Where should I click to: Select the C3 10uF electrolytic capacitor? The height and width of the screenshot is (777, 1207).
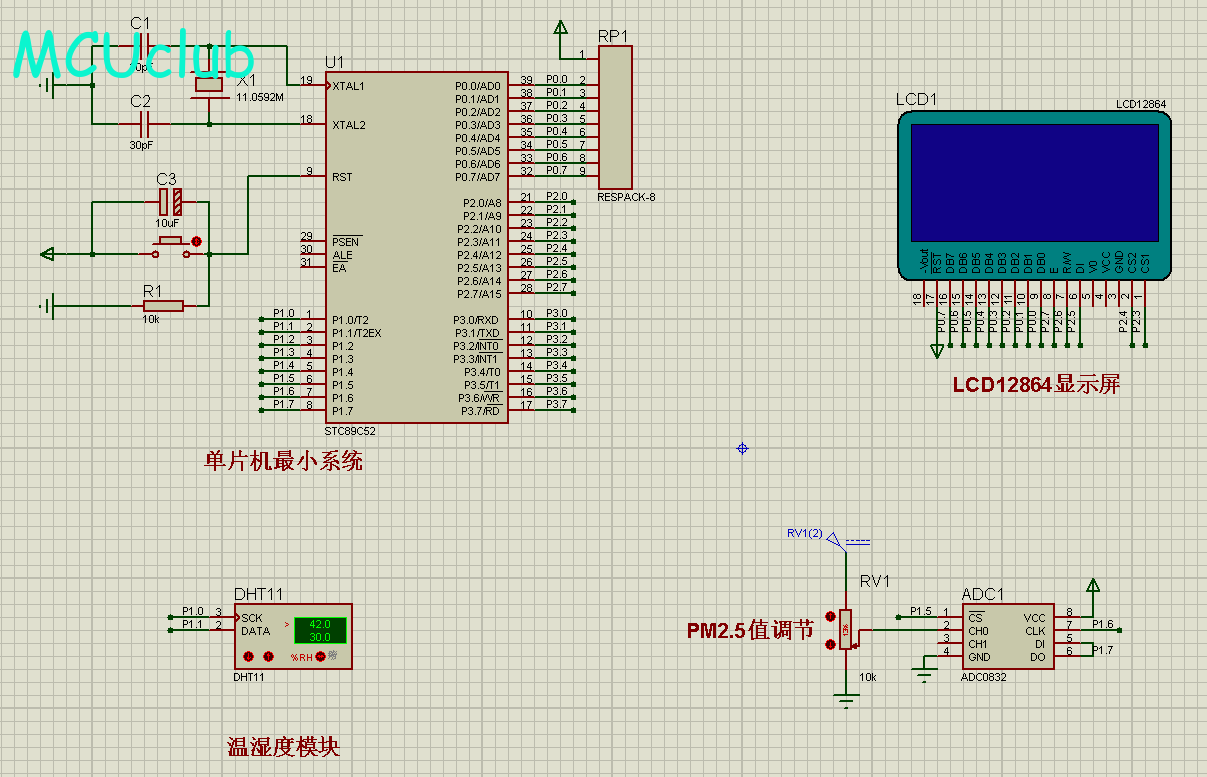[171, 202]
